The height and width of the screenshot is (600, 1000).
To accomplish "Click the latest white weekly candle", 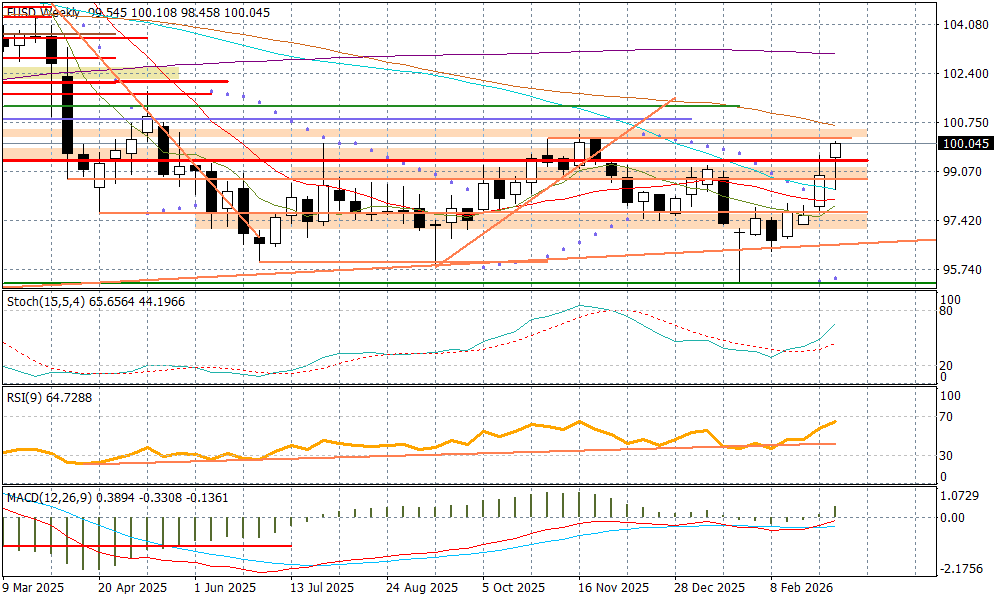I will pos(836,151).
